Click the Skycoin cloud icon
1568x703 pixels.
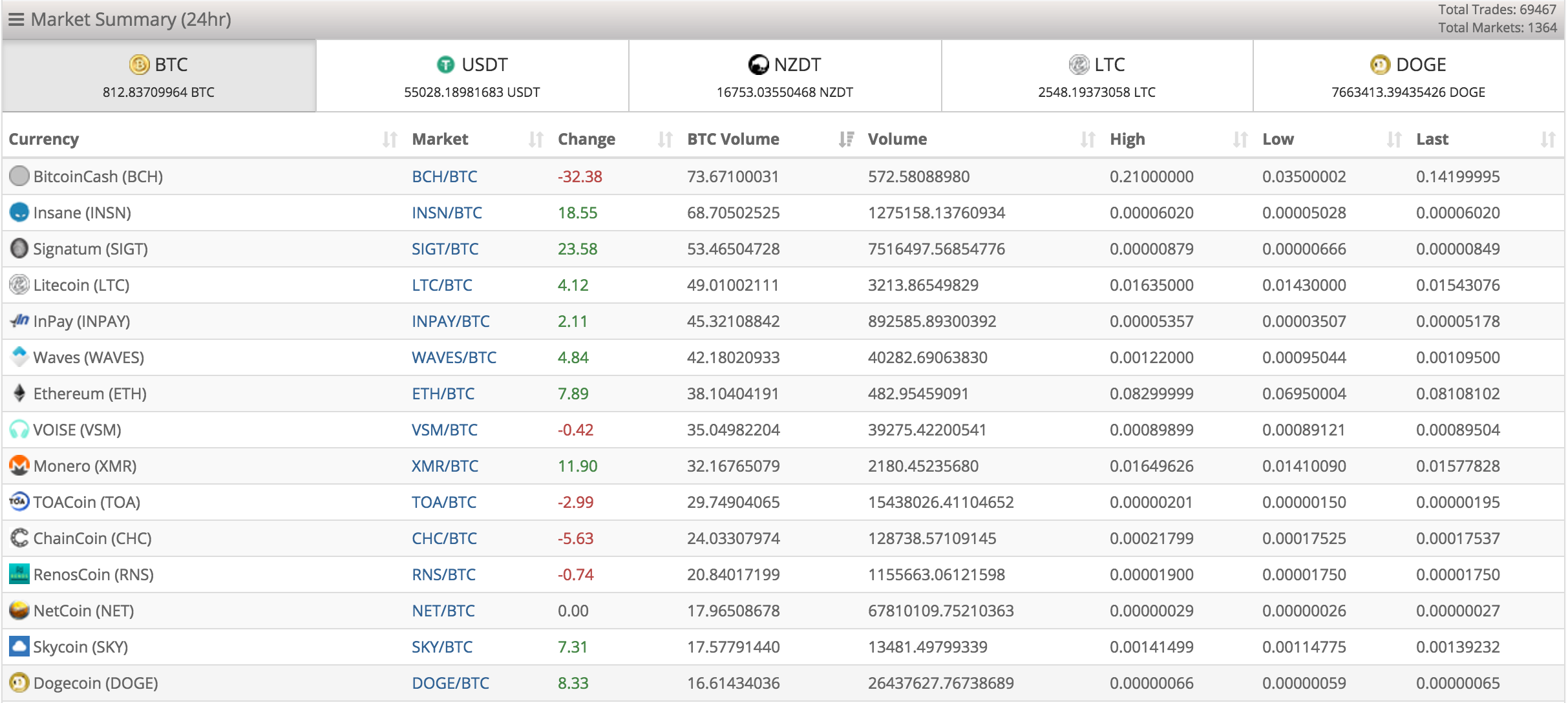pyautogui.click(x=19, y=646)
